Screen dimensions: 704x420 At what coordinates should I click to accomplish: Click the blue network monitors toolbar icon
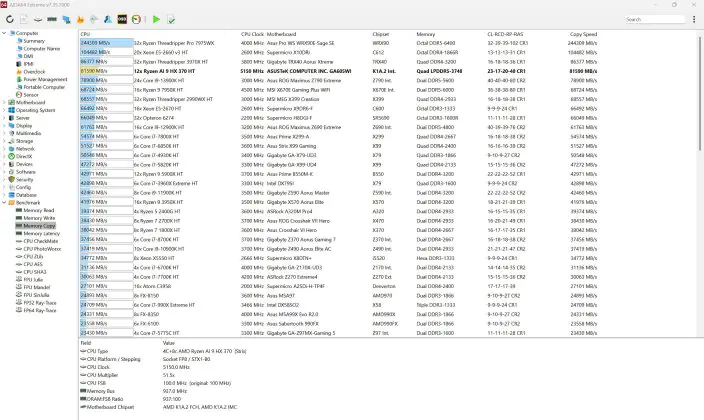(x=66, y=19)
